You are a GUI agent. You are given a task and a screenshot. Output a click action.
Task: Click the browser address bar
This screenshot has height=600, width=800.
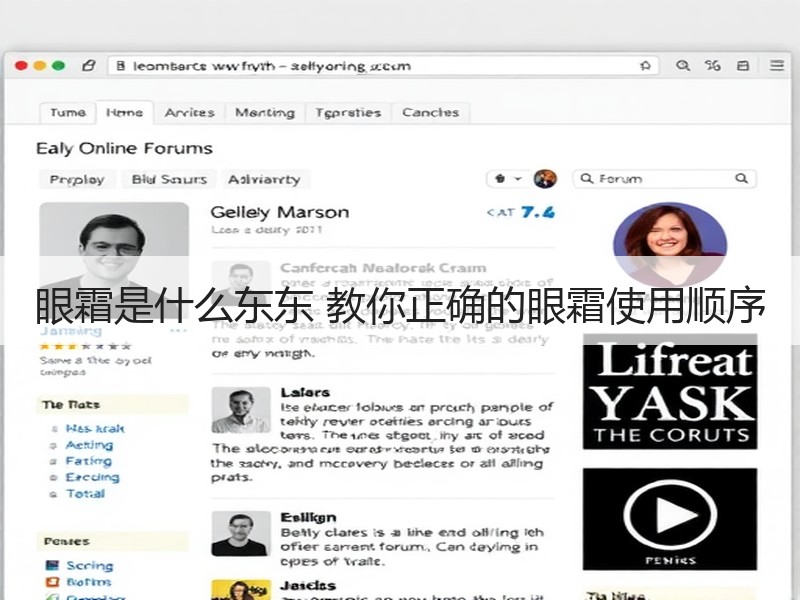(383, 66)
